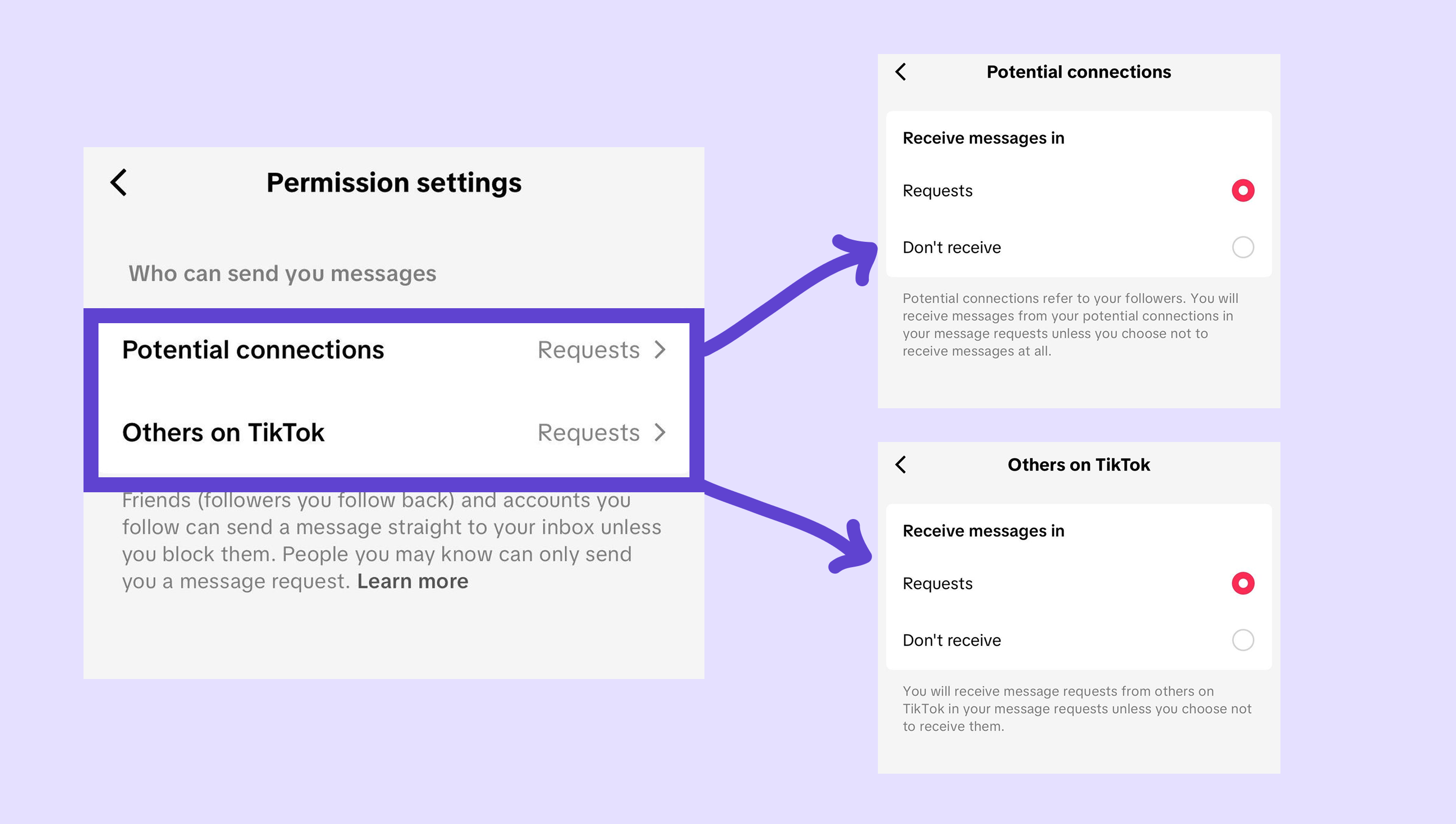
Task: Click Who can send you messages heading
Action: pos(283,274)
